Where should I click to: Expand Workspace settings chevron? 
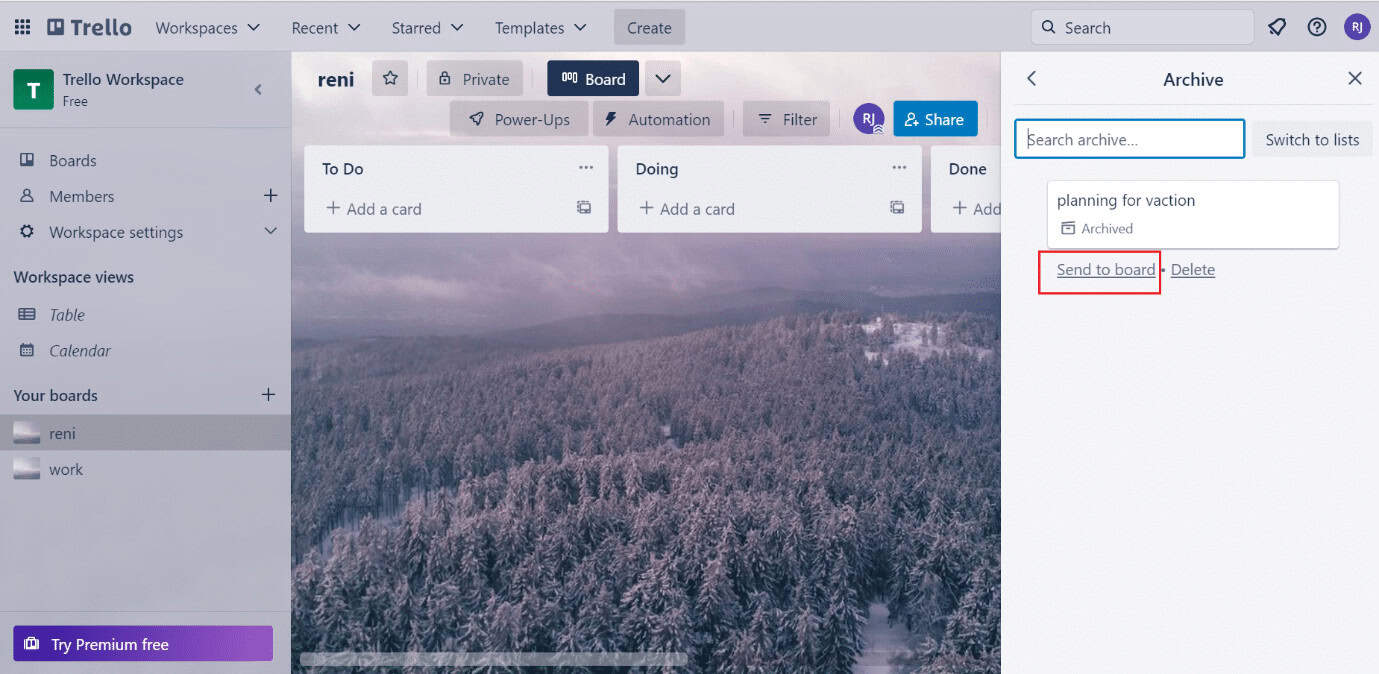click(x=270, y=232)
